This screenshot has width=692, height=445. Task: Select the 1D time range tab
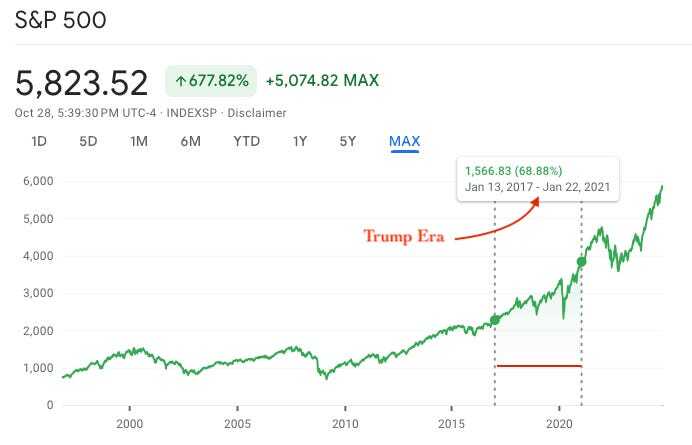(x=39, y=141)
